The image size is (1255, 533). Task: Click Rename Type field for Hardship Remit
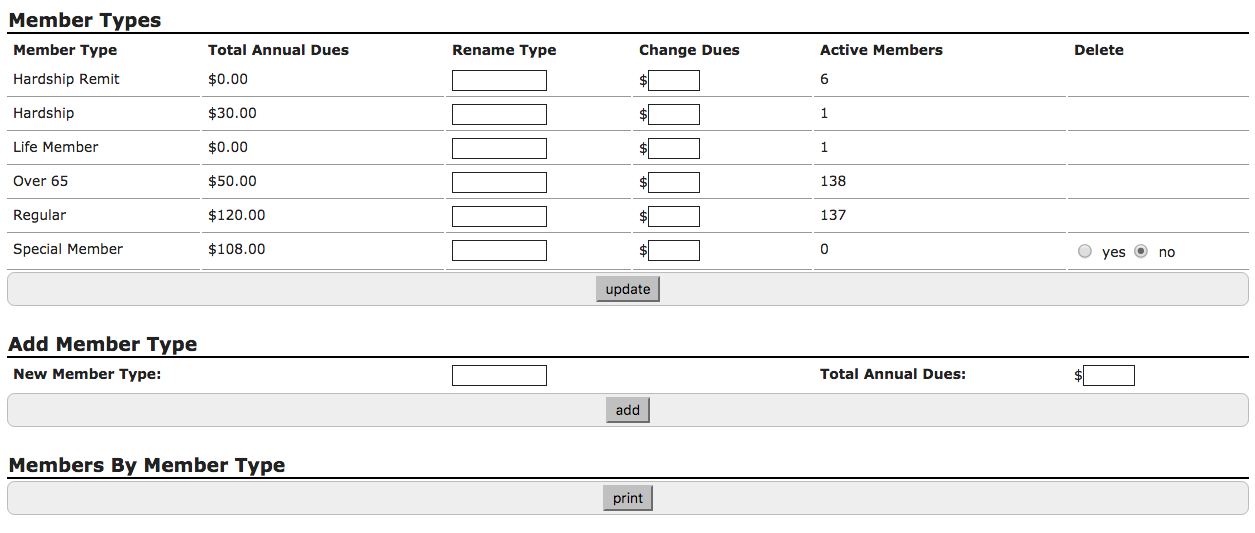click(x=499, y=81)
